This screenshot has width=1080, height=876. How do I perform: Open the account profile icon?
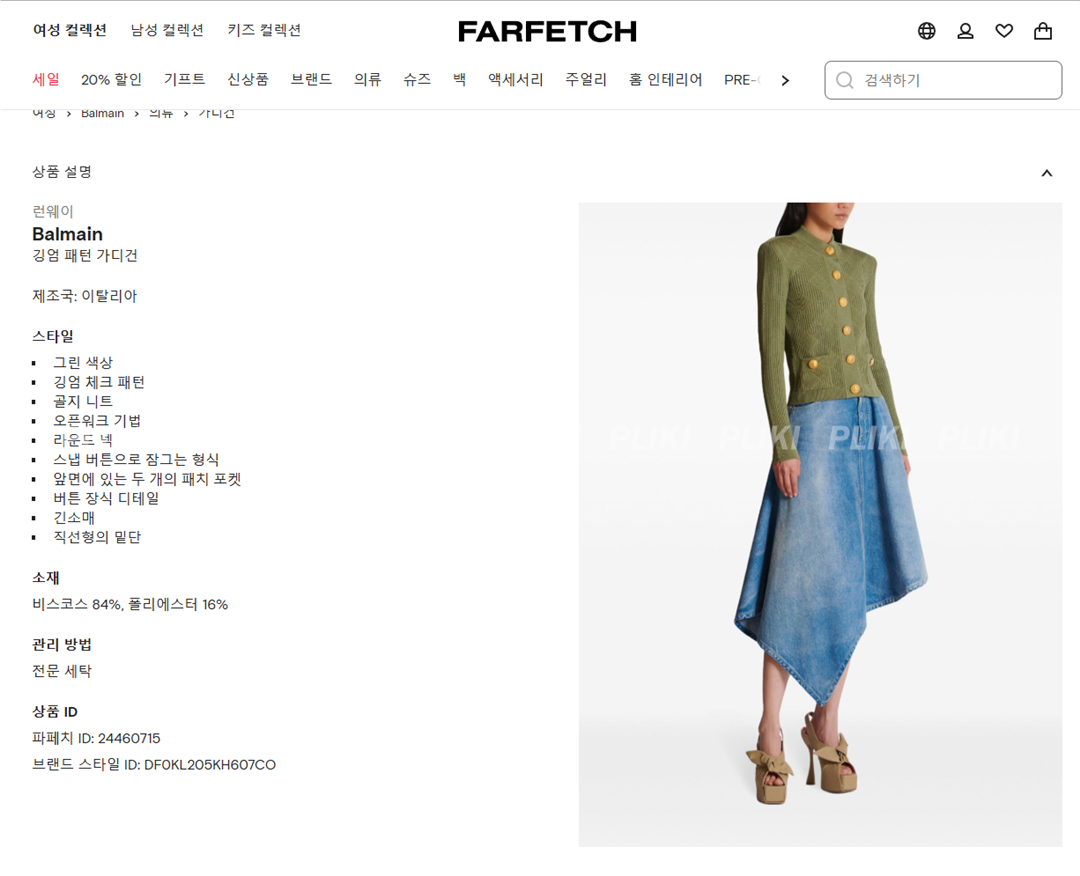coord(965,31)
